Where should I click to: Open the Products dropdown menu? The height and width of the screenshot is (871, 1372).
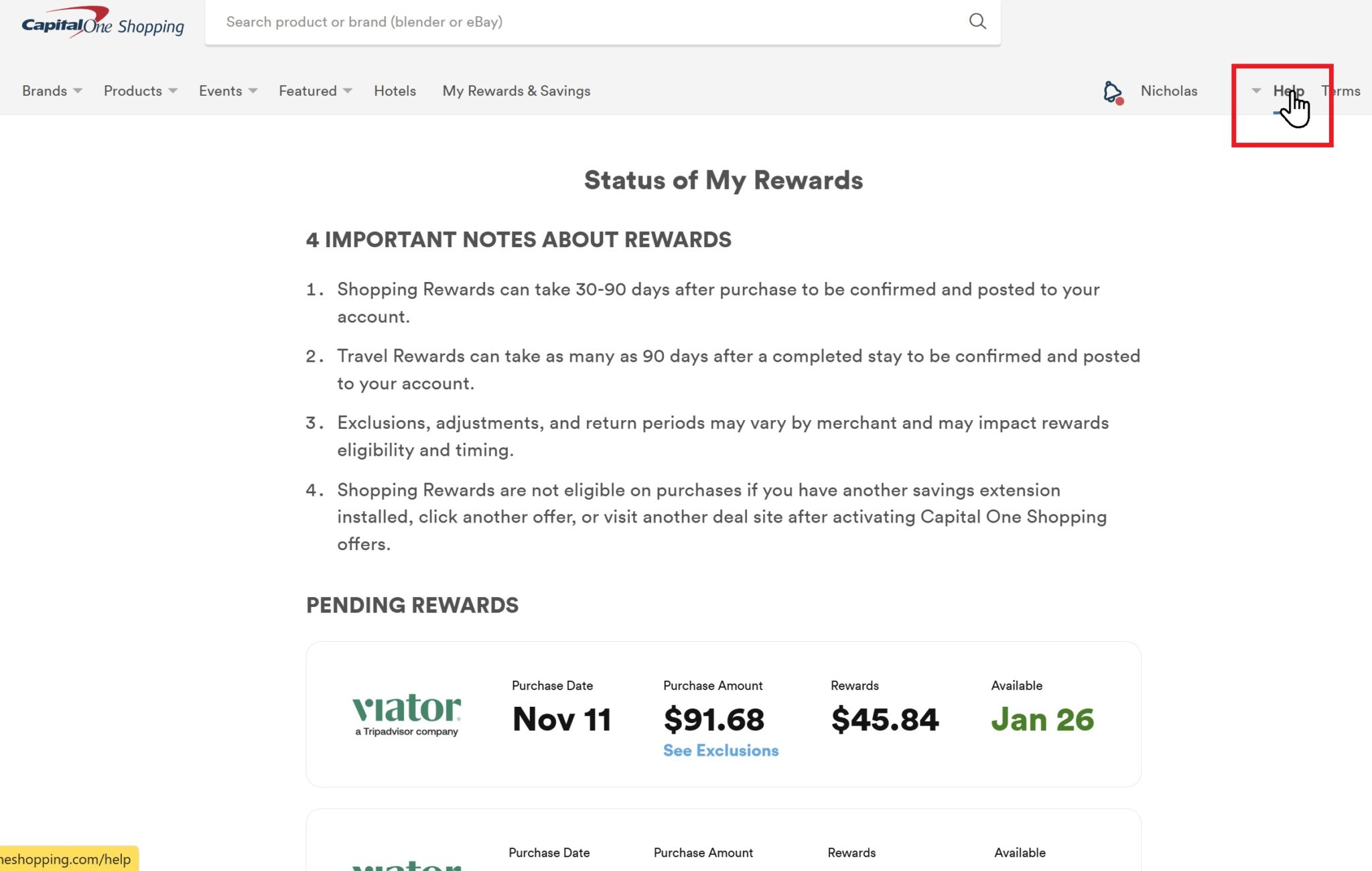point(140,91)
